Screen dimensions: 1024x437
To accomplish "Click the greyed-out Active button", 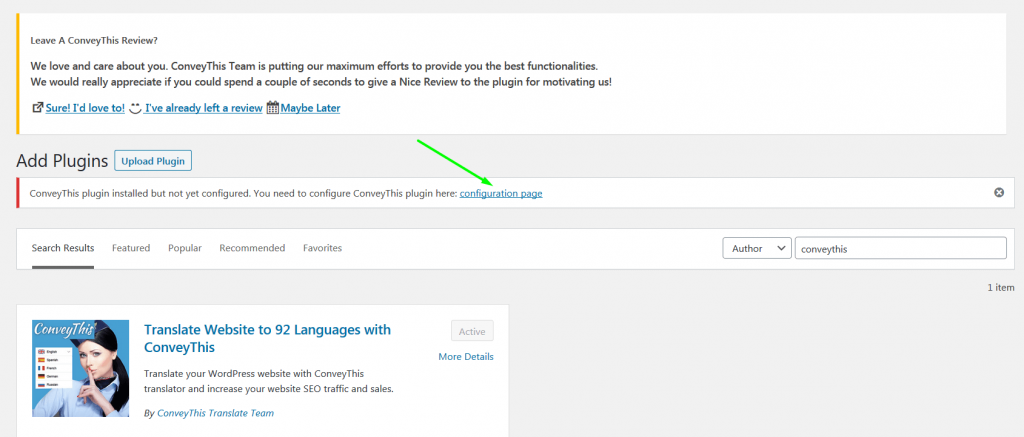I will pyautogui.click(x=472, y=331).
